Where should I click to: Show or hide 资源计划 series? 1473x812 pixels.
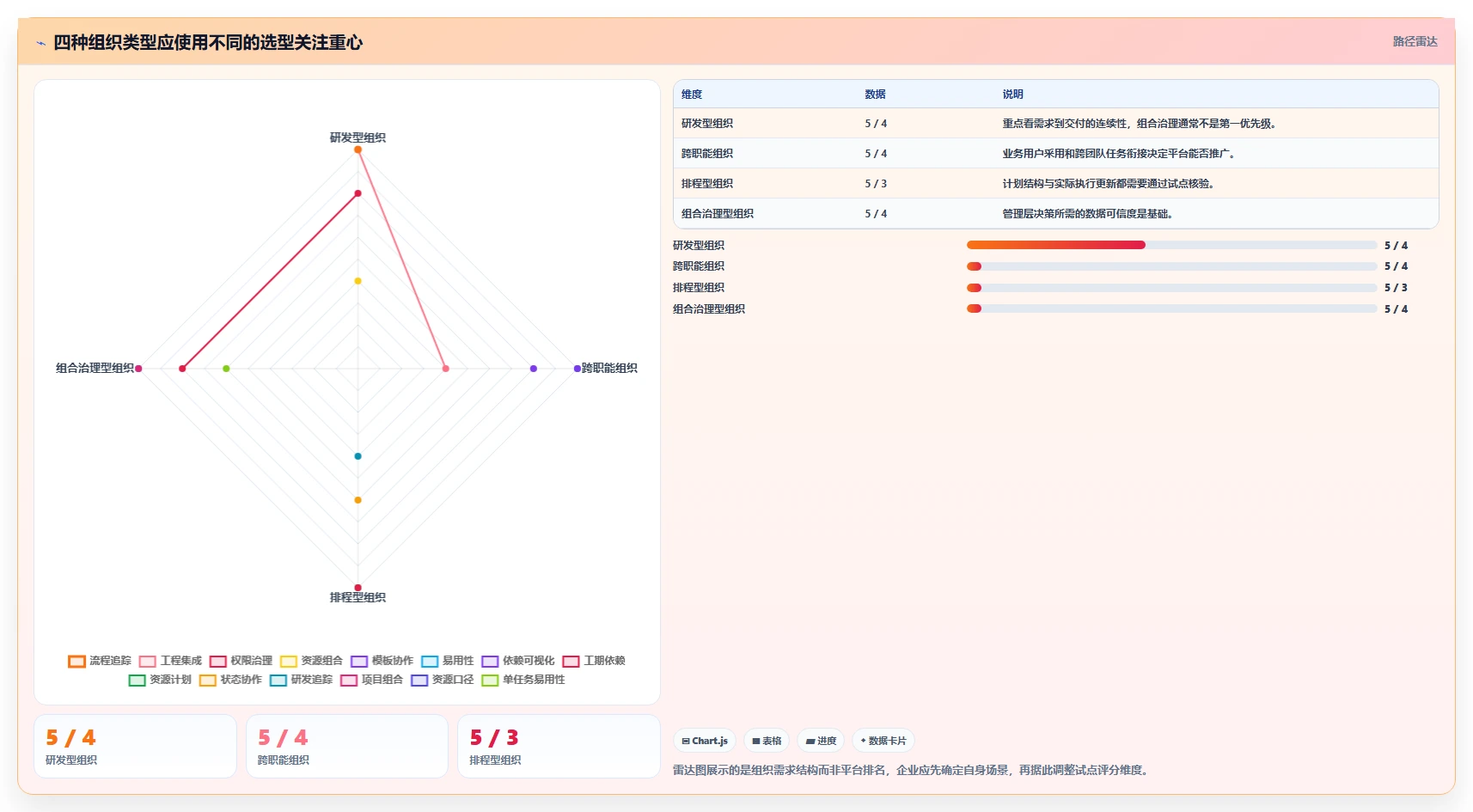point(160,680)
